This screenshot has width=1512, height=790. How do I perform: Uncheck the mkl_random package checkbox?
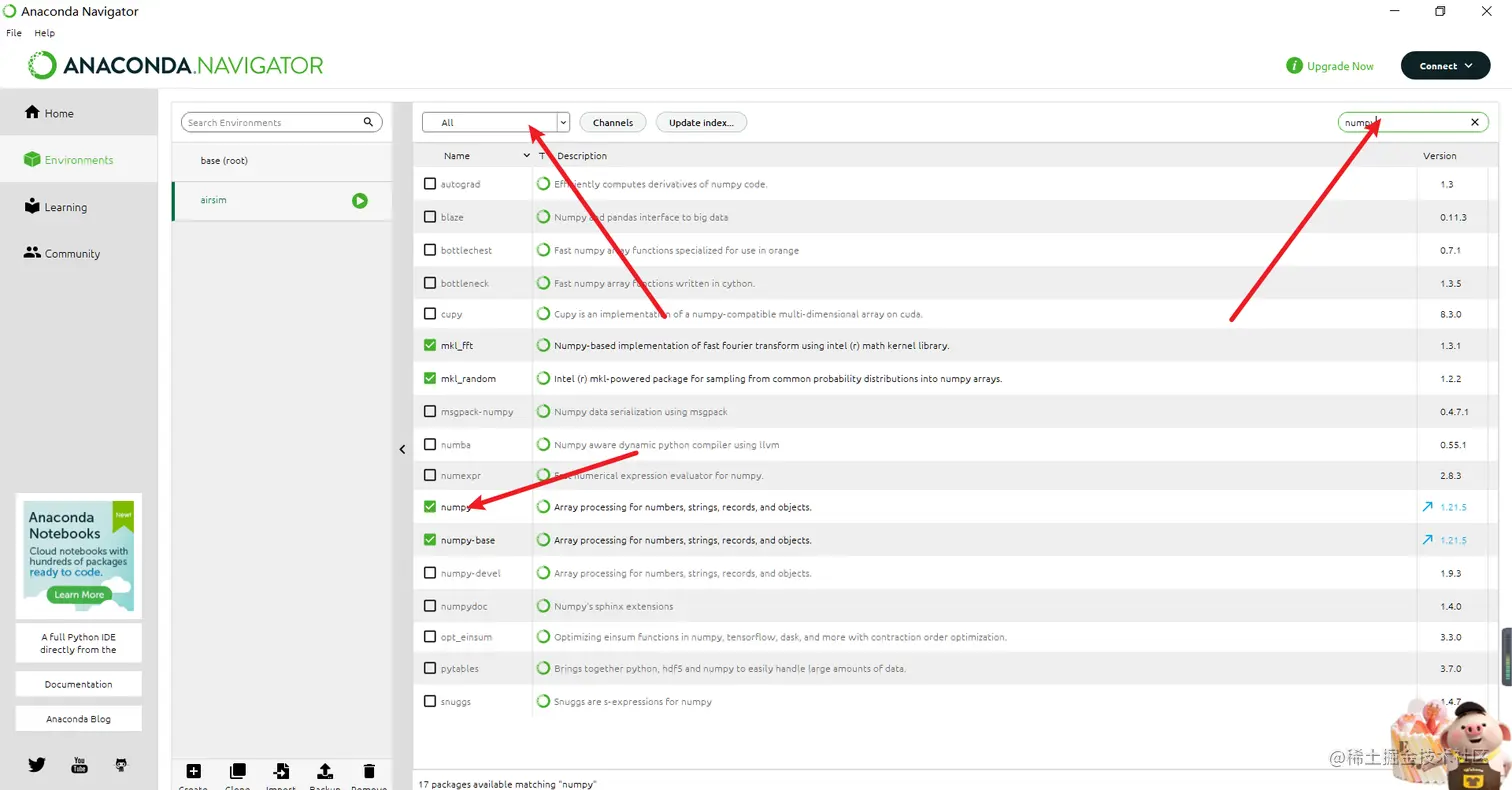[430, 379]
